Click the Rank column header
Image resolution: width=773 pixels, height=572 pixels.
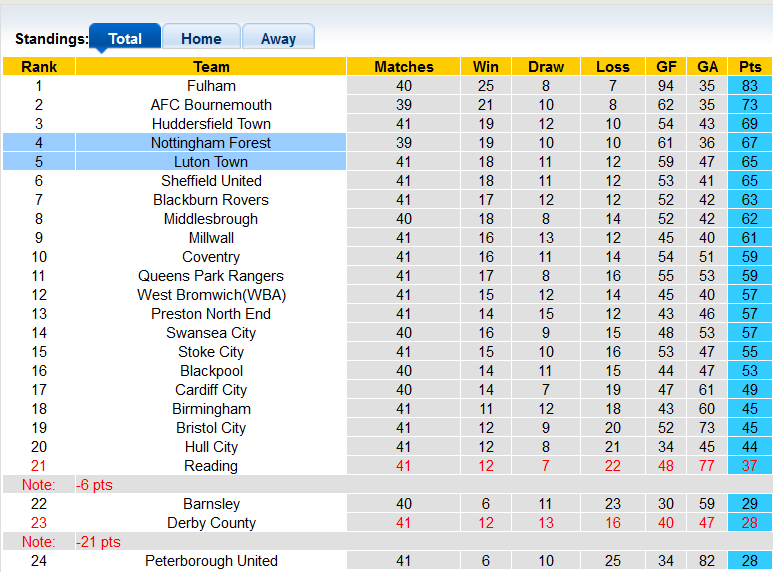tap(39, 67)
